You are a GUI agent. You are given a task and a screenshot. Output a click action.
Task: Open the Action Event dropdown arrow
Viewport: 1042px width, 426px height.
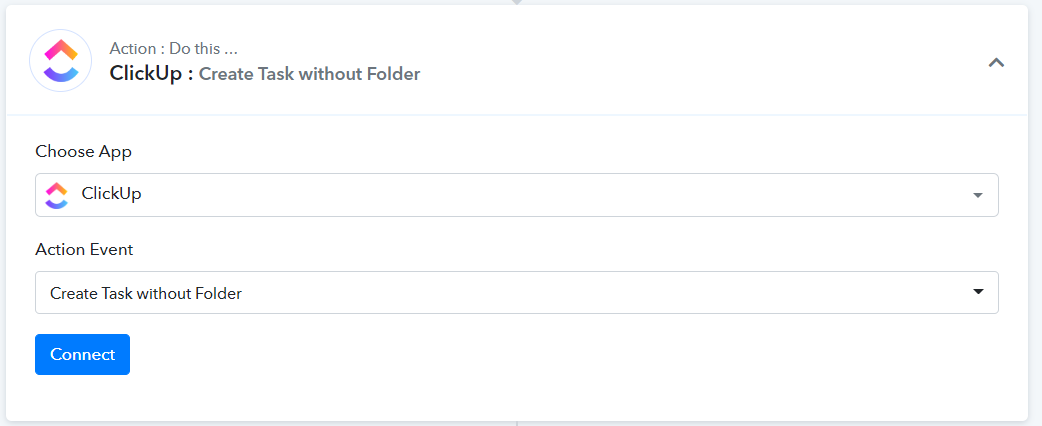(x=977, y=292)
